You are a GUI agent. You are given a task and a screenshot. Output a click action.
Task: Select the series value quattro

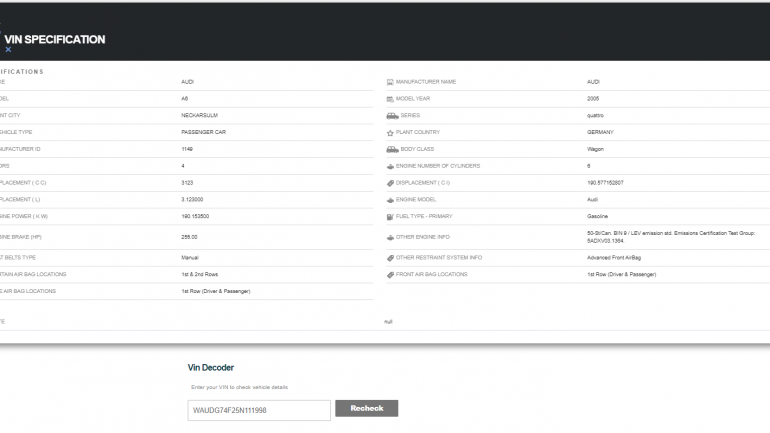(595, 115)
